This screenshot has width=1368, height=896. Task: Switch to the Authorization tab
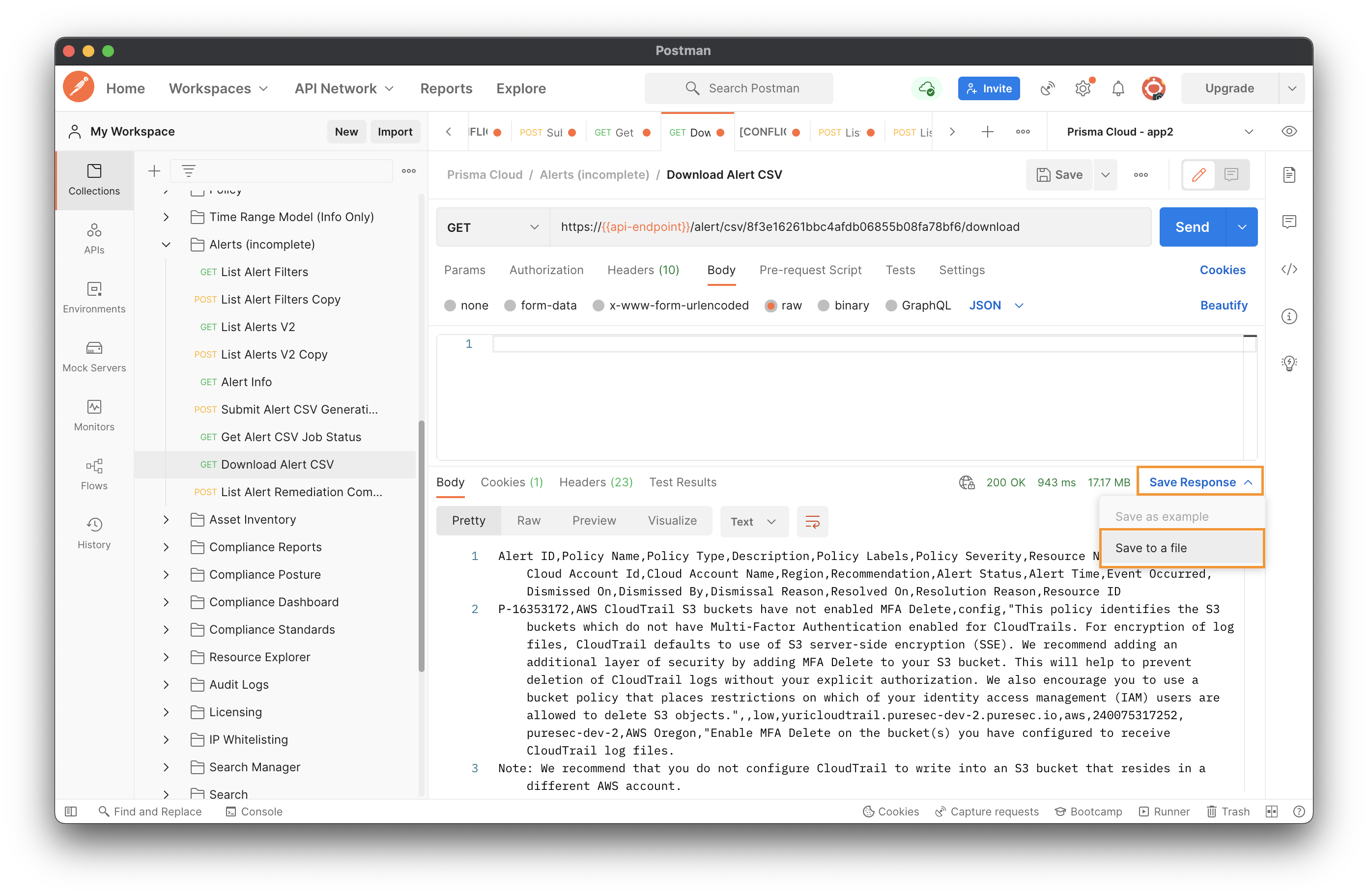[546, 270]
